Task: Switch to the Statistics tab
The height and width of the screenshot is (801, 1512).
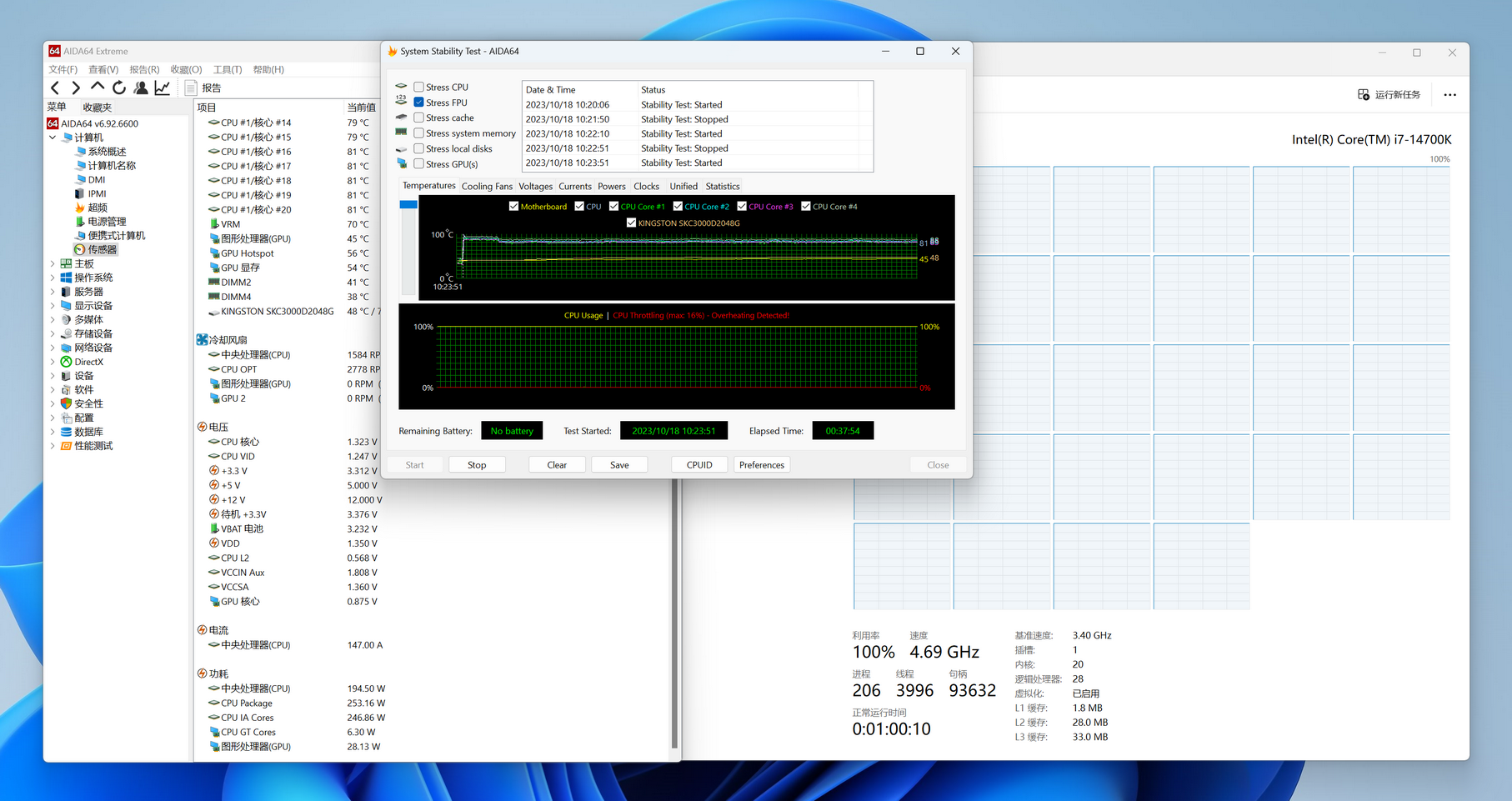Action: pos(723,187)
